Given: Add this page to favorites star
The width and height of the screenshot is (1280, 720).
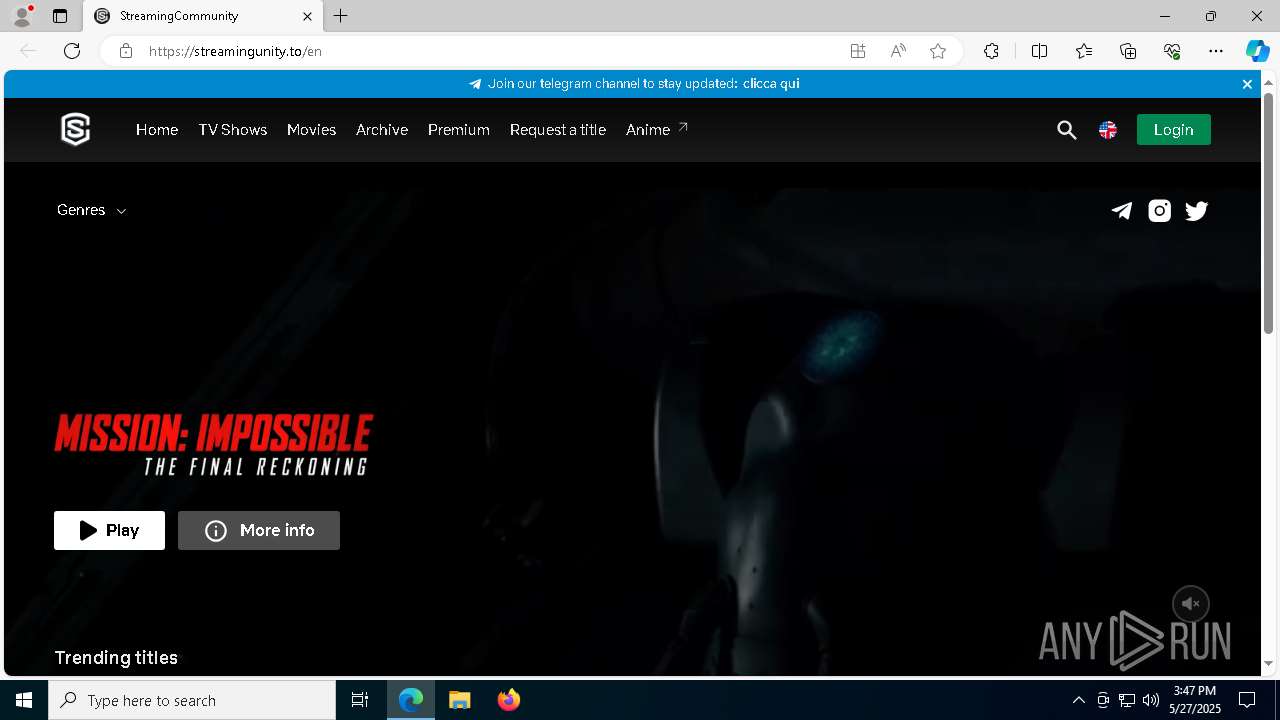Looking at the screenshot, I should [938, 51].
